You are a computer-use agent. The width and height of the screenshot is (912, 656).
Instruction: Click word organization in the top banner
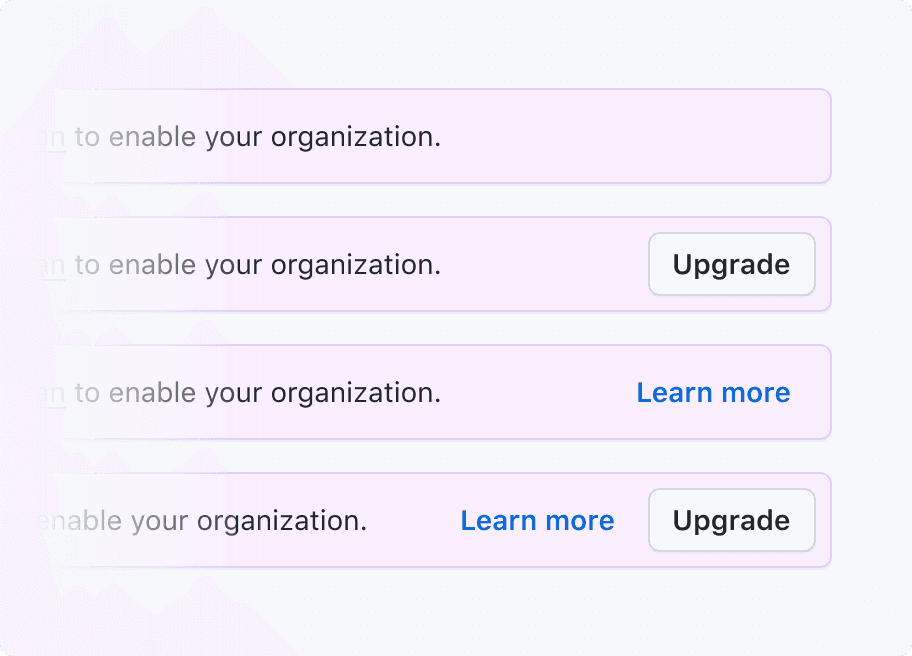tap(356, 138)
